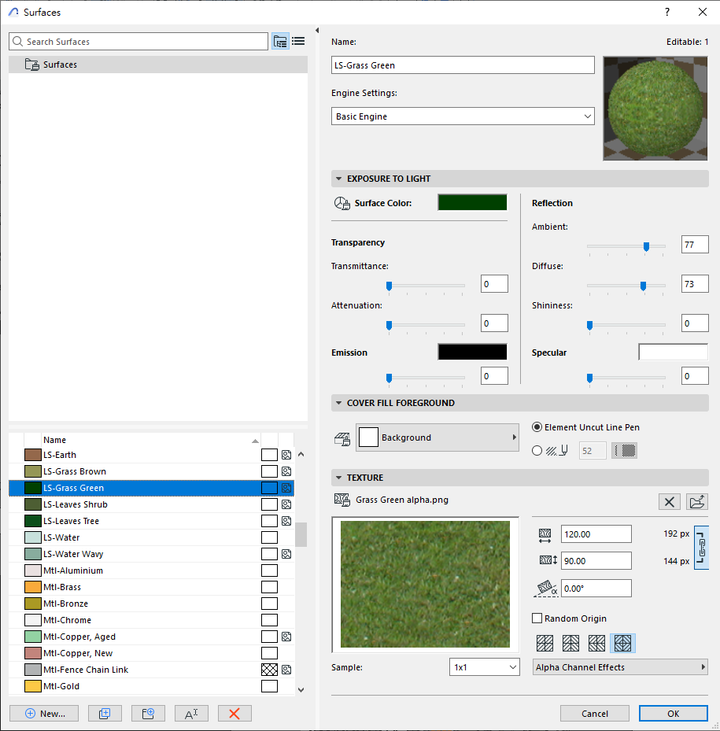
Task: Toggle the texture size proportion chain link
Action: pyautogui.click(x=702, y=547)
